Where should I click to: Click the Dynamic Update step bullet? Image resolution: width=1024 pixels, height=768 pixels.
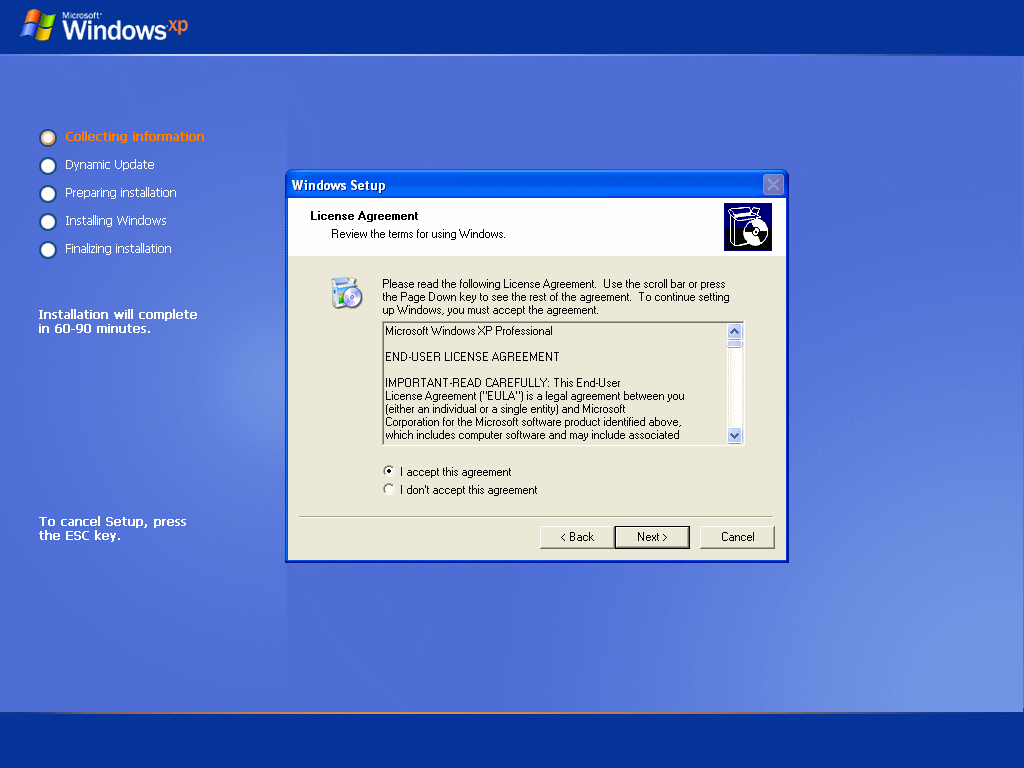pos(48,165)
